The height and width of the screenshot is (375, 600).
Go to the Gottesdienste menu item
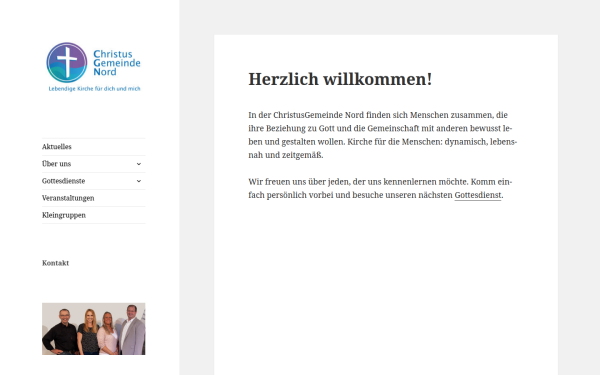(64, 181)
